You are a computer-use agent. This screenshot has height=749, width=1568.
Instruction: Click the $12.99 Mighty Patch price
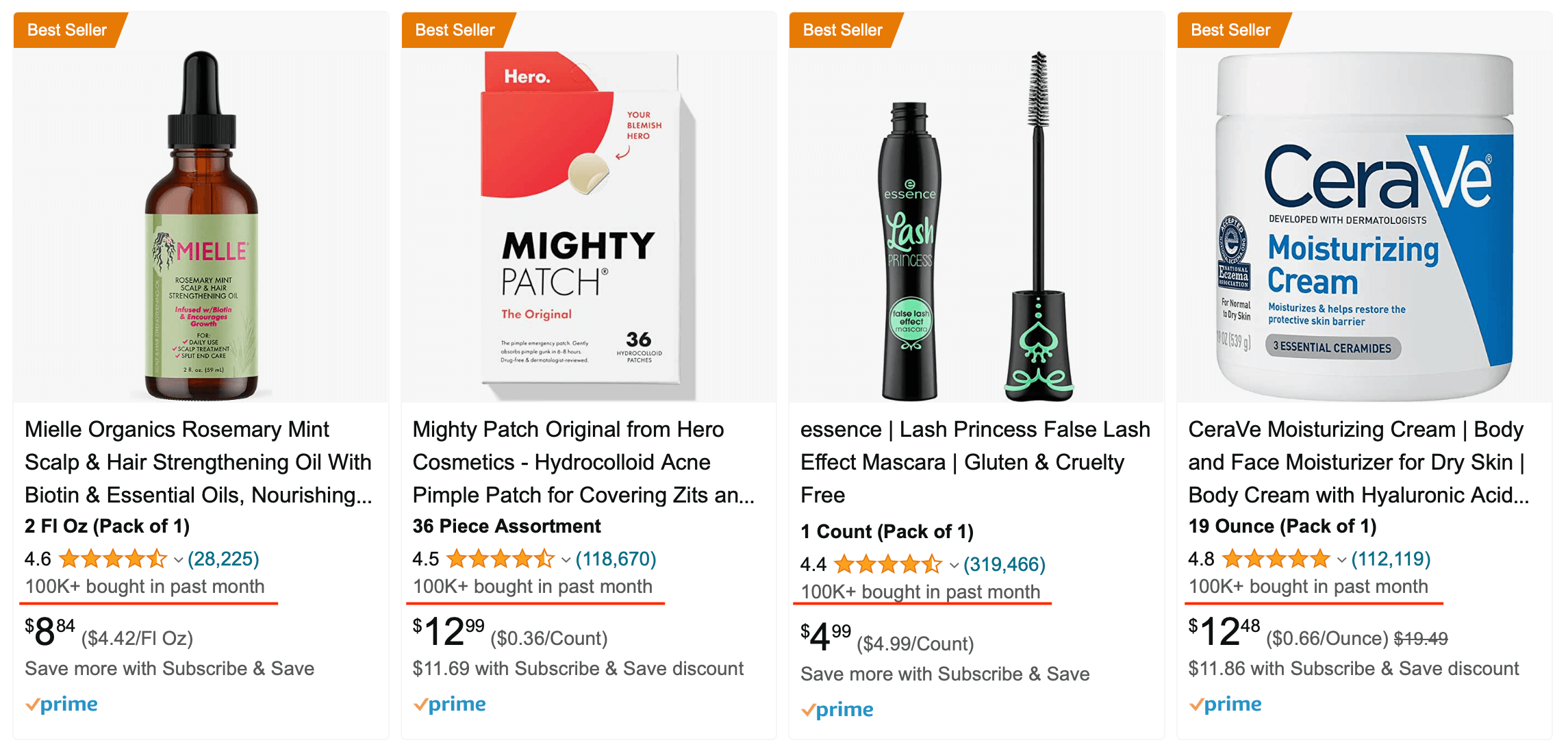coord(448,631)
